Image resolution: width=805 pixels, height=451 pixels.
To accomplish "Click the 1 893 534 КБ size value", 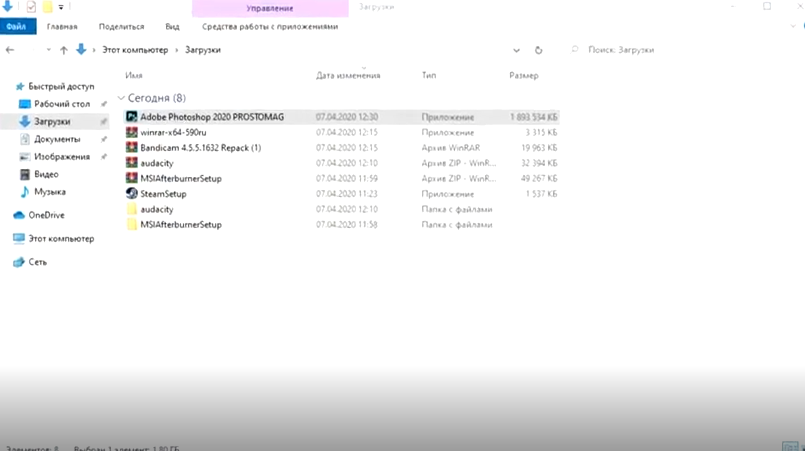I will click(533, 117).
